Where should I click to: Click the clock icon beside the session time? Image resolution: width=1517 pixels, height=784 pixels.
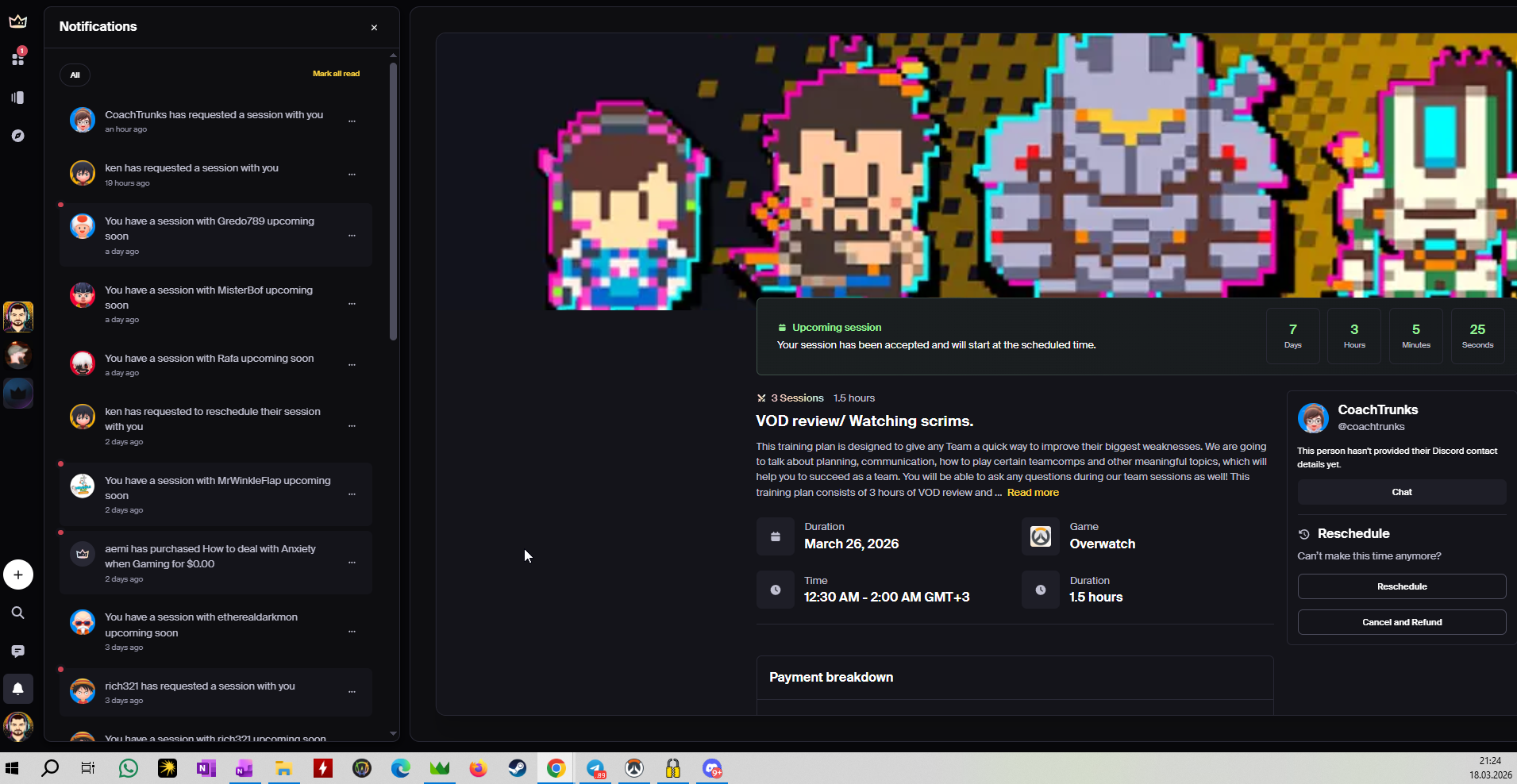point(775,590)
